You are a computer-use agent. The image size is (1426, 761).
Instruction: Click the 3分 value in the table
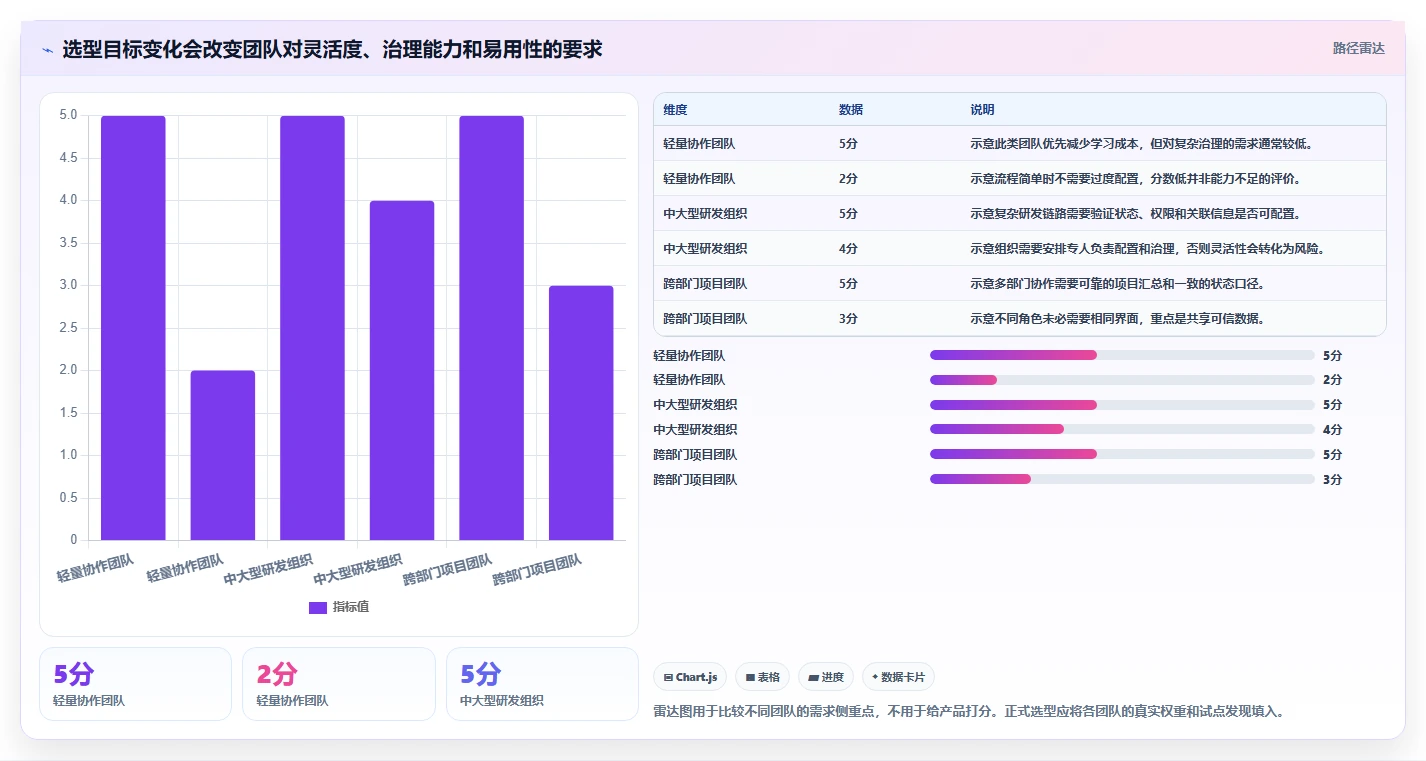(x=848, y=319)
